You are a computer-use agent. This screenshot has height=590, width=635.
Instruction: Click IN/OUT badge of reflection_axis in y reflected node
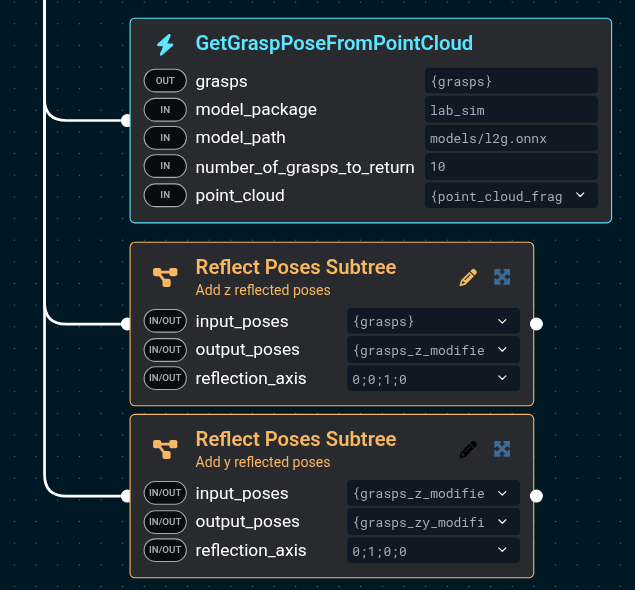click(x=165, y=550)
